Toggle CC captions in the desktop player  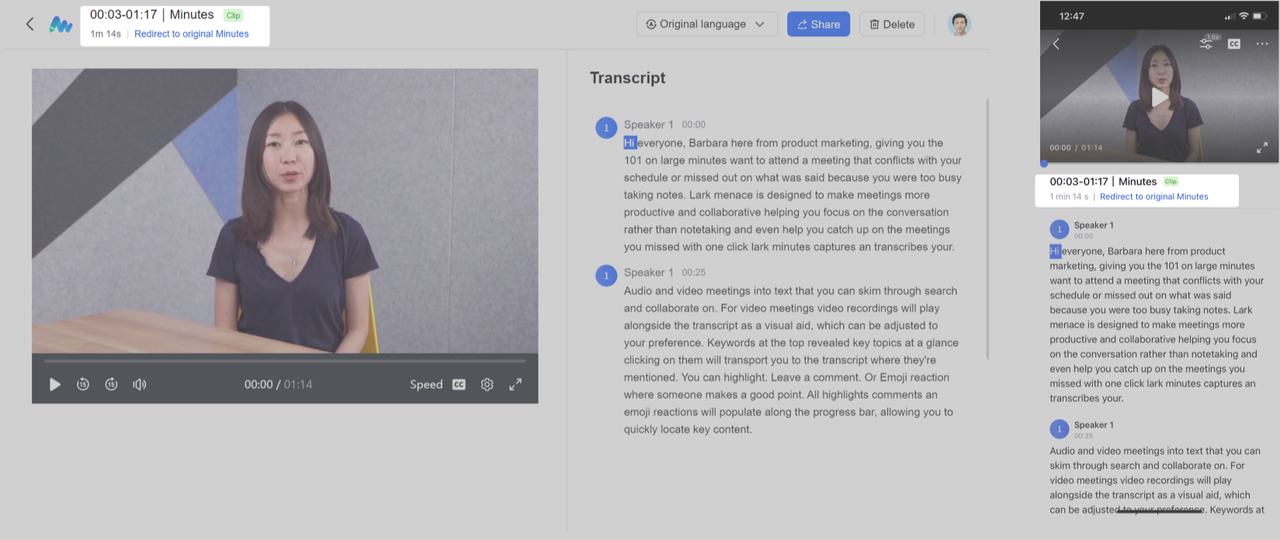point(459,384)
